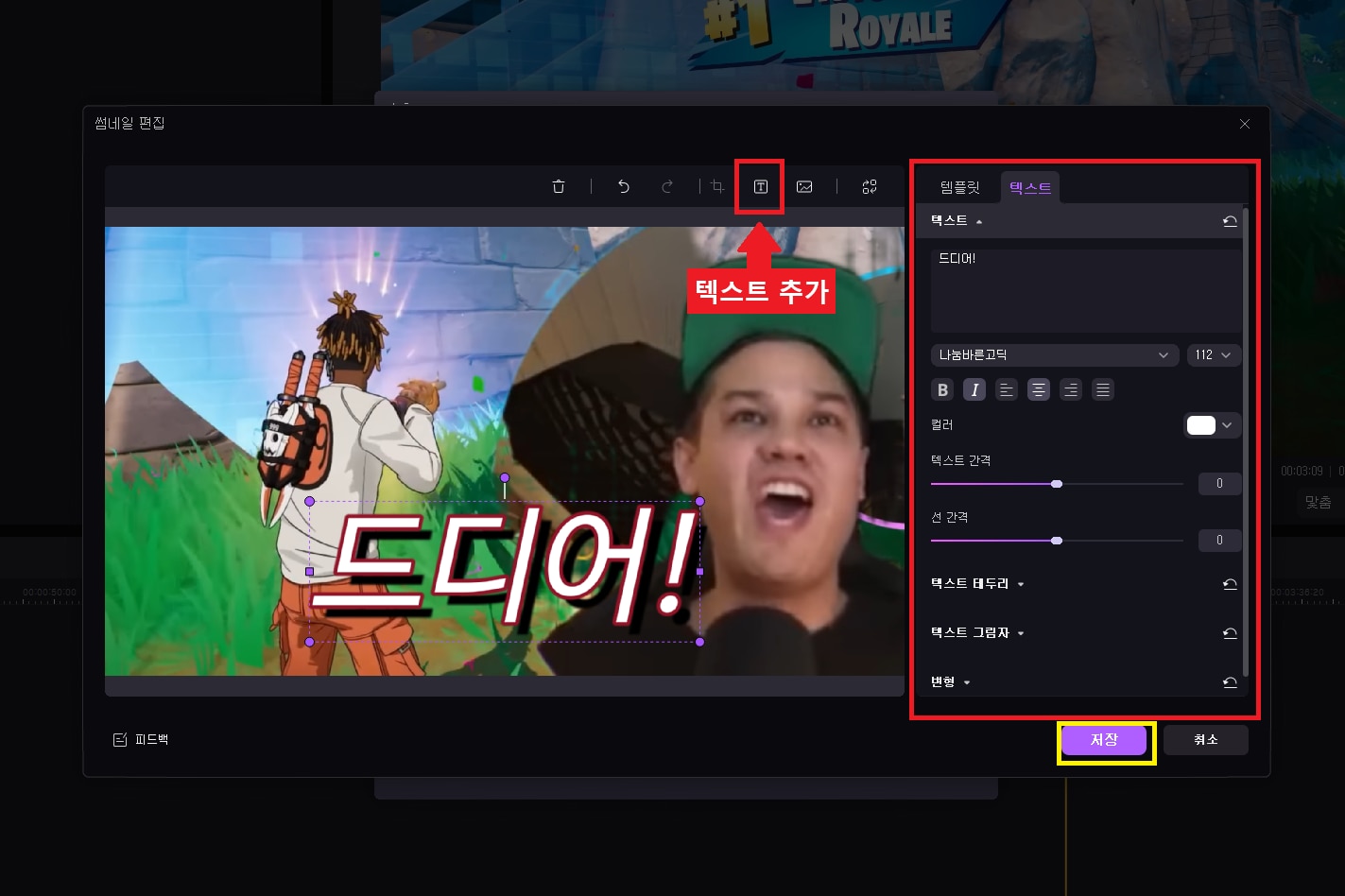Image resolution: width=1345 pixels, height=896 pixels.
Task: Open the 피드백 feedback link
Action: point(141,740)
